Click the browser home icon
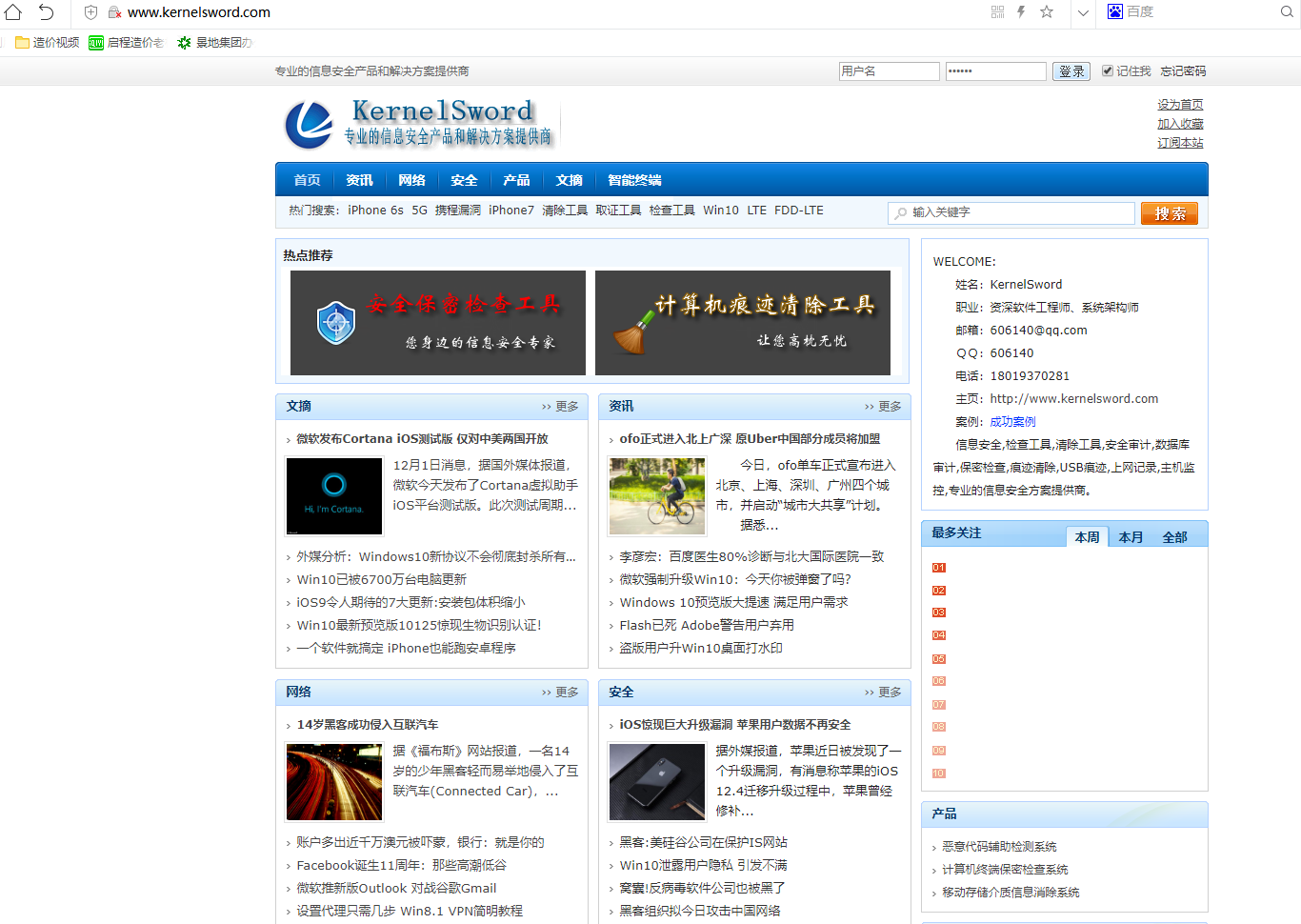Screen dimensions: 1301x924 point(13,12)
